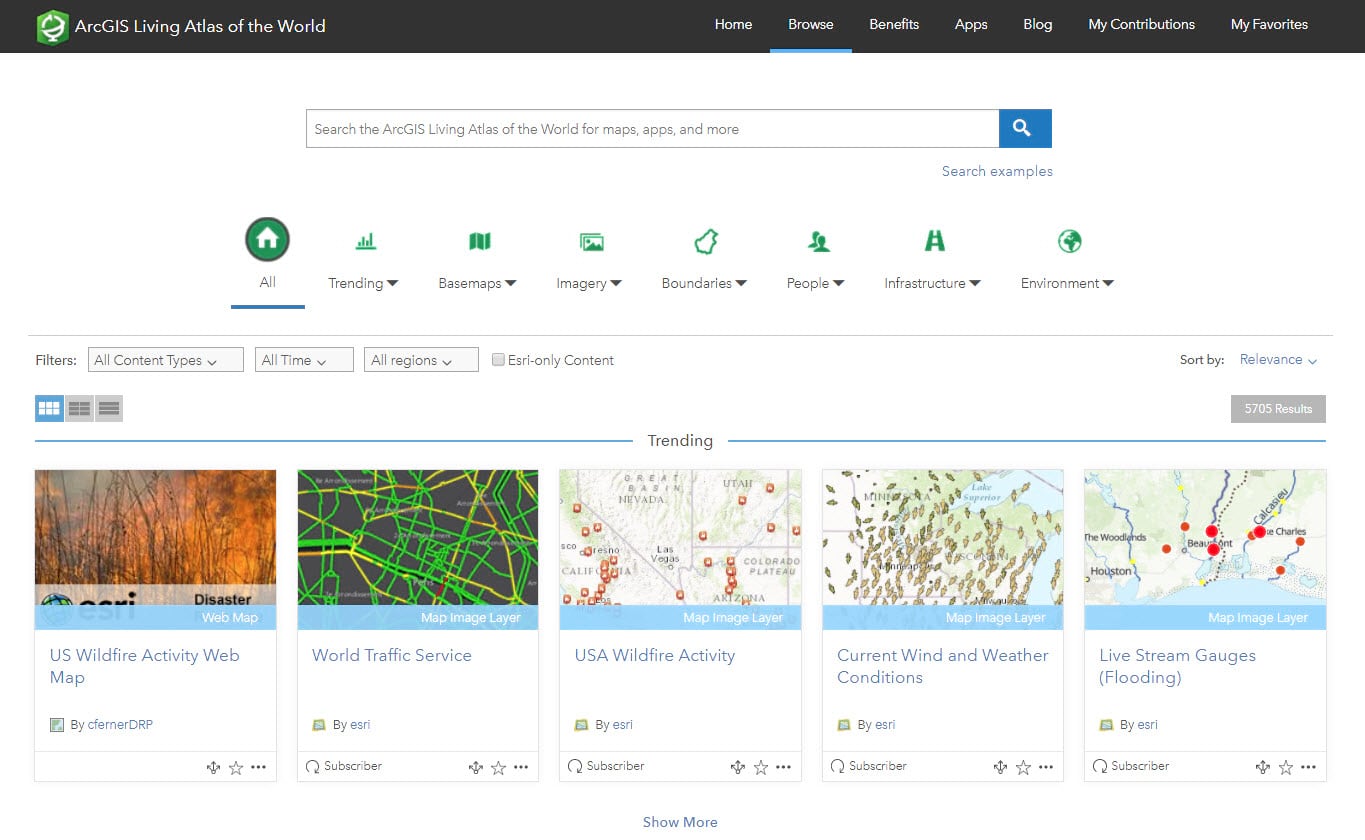This screenshot has height=840, width=1365.
Task: Click the Environment category icon
Action: (x=1068, y=241)
